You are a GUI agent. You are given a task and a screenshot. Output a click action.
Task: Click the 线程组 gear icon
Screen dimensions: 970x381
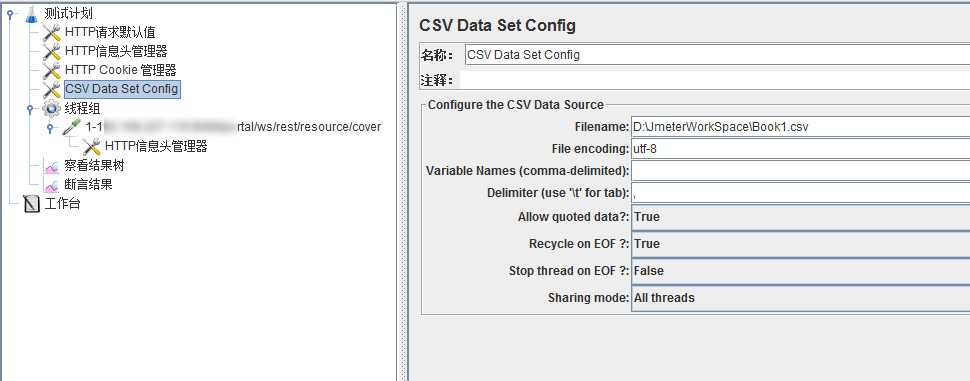51,109
